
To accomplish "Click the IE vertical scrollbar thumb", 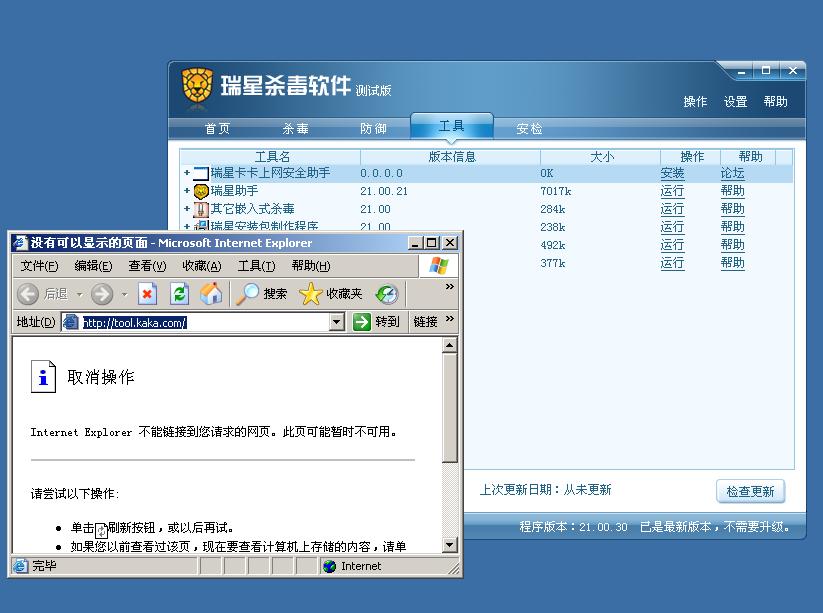I will tap(449, 407).
